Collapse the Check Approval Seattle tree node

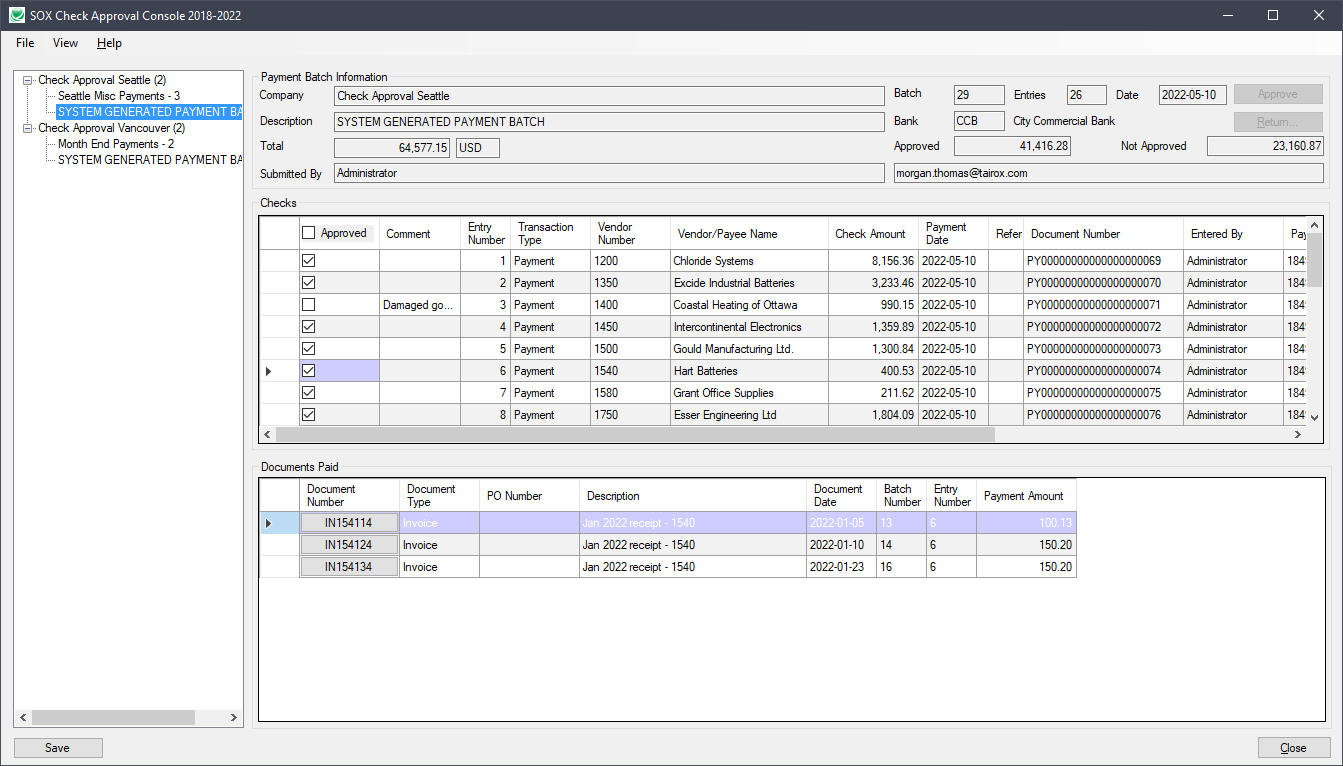coord(28,80)
